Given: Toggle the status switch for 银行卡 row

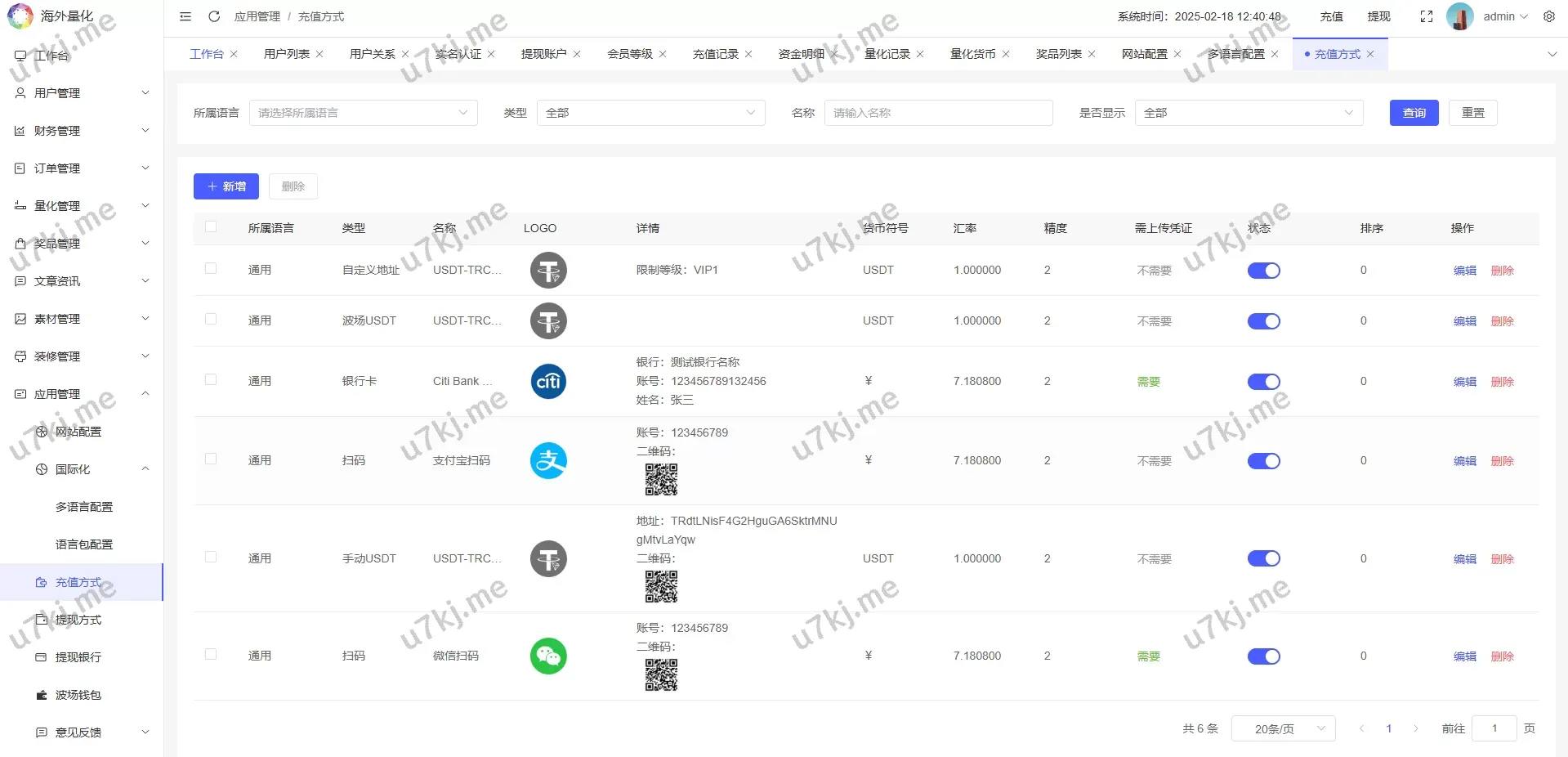Looking at the screenshot, I should [x=1263, y=381].
